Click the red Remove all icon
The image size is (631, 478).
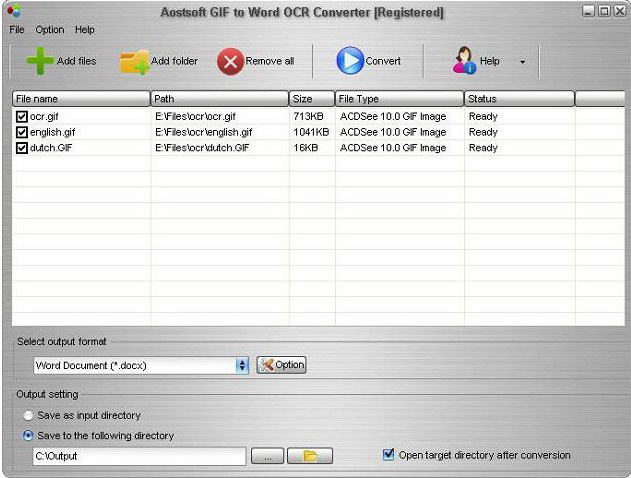click(230, 62)
